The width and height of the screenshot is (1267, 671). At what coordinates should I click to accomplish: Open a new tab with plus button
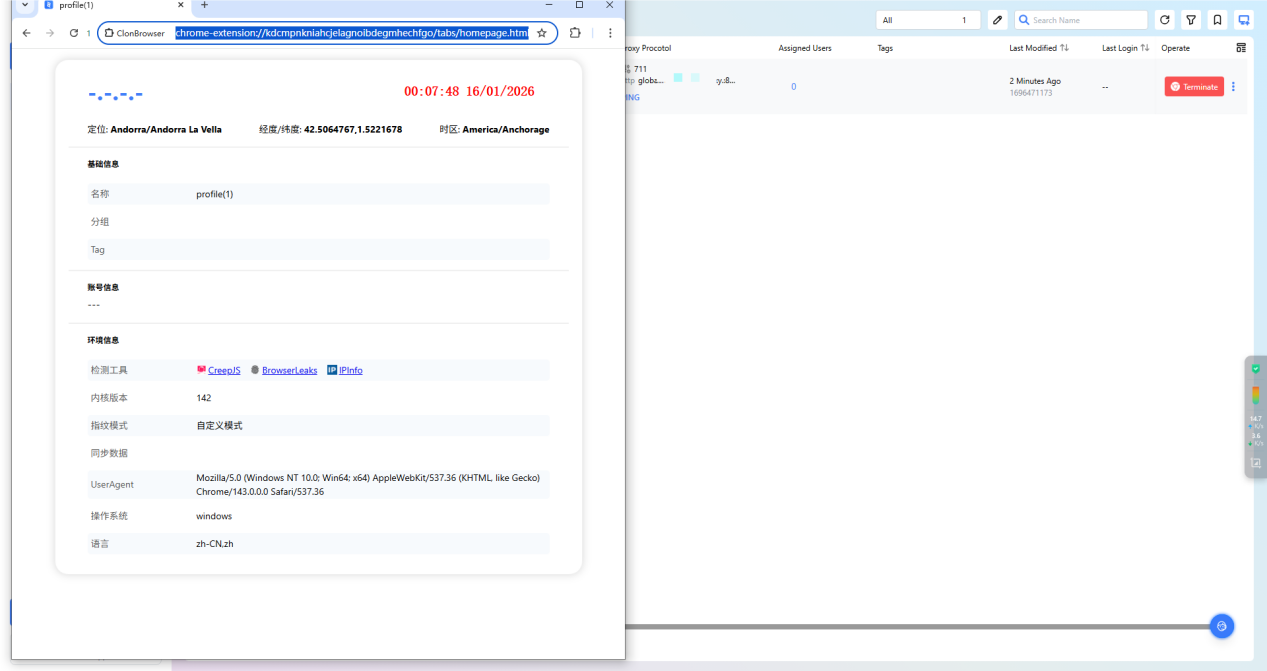point(204,5)
